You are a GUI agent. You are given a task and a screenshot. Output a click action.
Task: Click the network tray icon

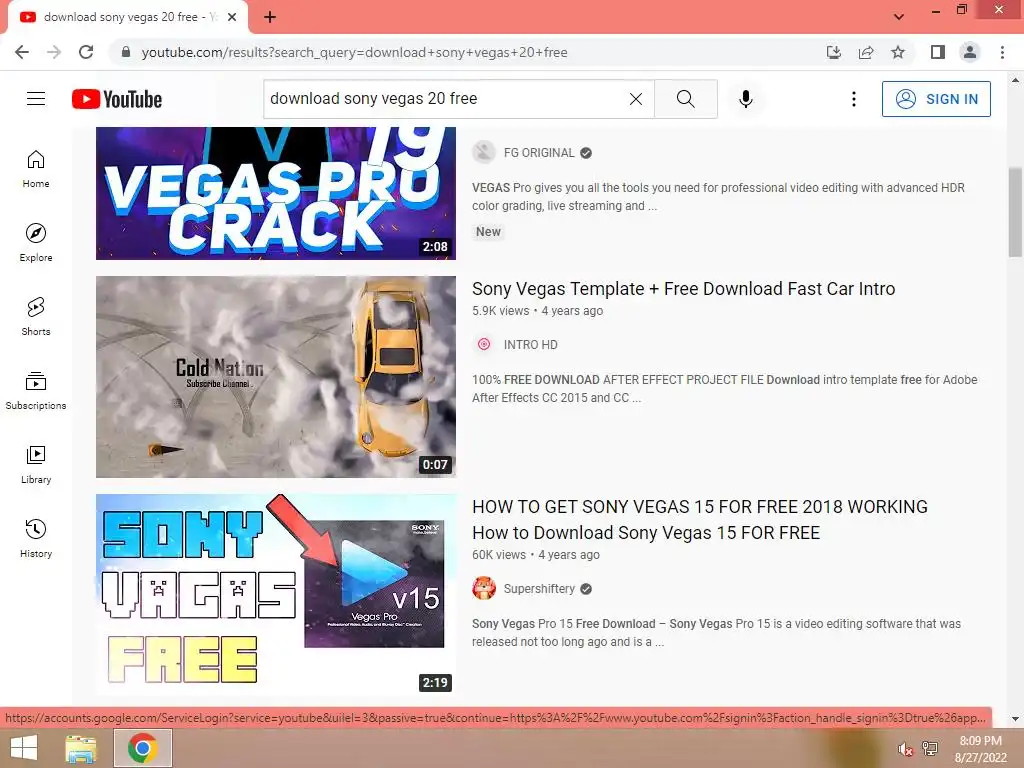pyautogui.click(x=930, y=749)
